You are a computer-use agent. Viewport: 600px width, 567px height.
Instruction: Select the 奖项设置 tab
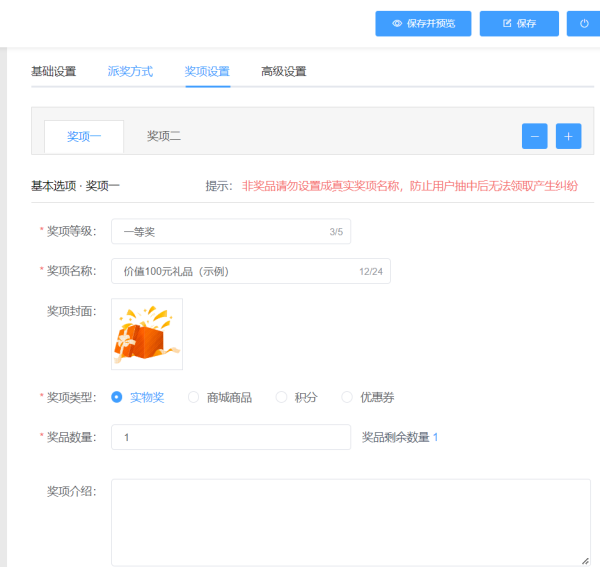[x=207, y=71]
